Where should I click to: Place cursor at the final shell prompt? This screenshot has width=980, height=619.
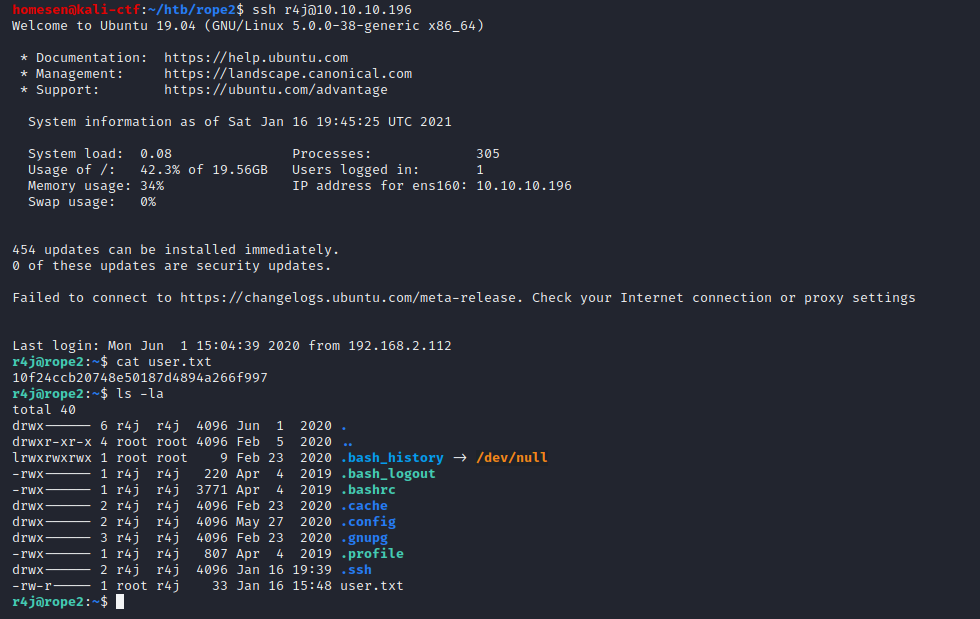[120, 601]
